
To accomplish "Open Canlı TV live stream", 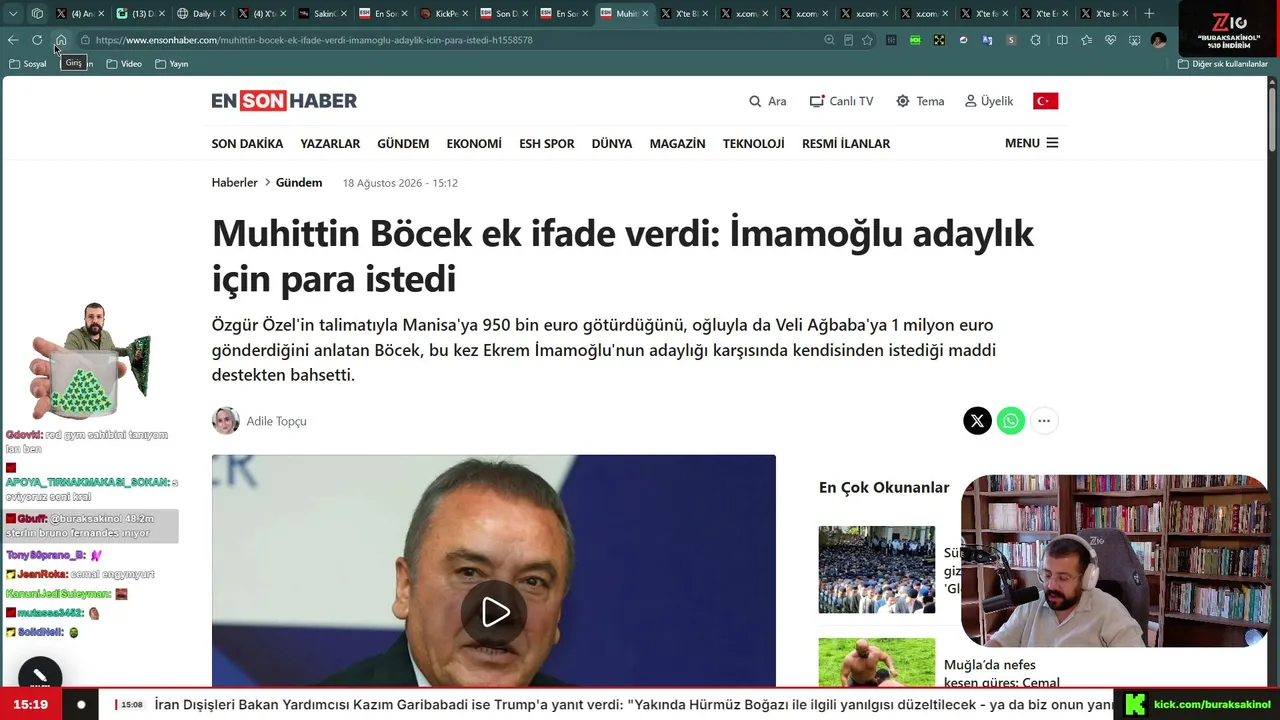I will click(x=841, y=101).
